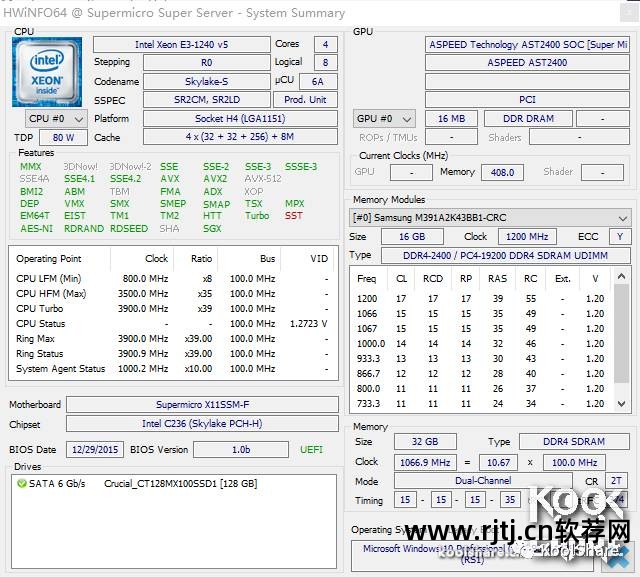
Task: Click the memory multiplier 10.67 field
Action: (498, 462)
